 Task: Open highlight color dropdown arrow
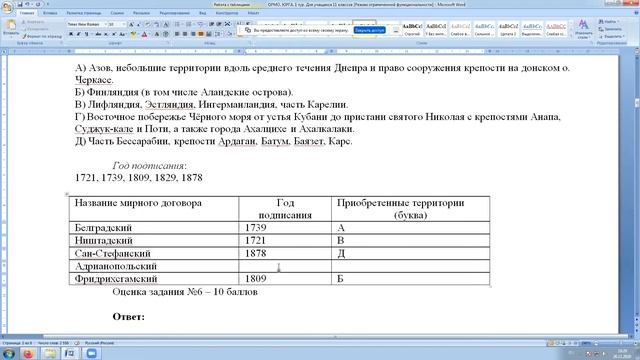point(138,34)
